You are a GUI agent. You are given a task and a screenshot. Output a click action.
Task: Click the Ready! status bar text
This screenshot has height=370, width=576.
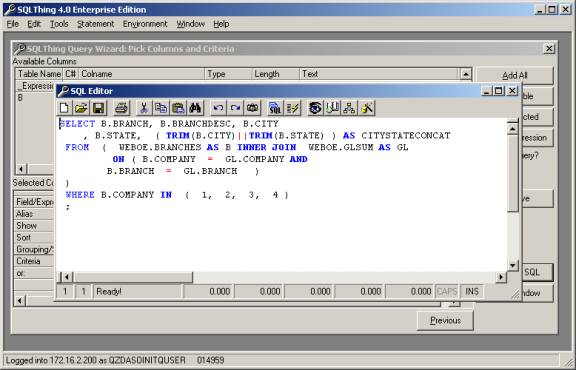[109, 292]
